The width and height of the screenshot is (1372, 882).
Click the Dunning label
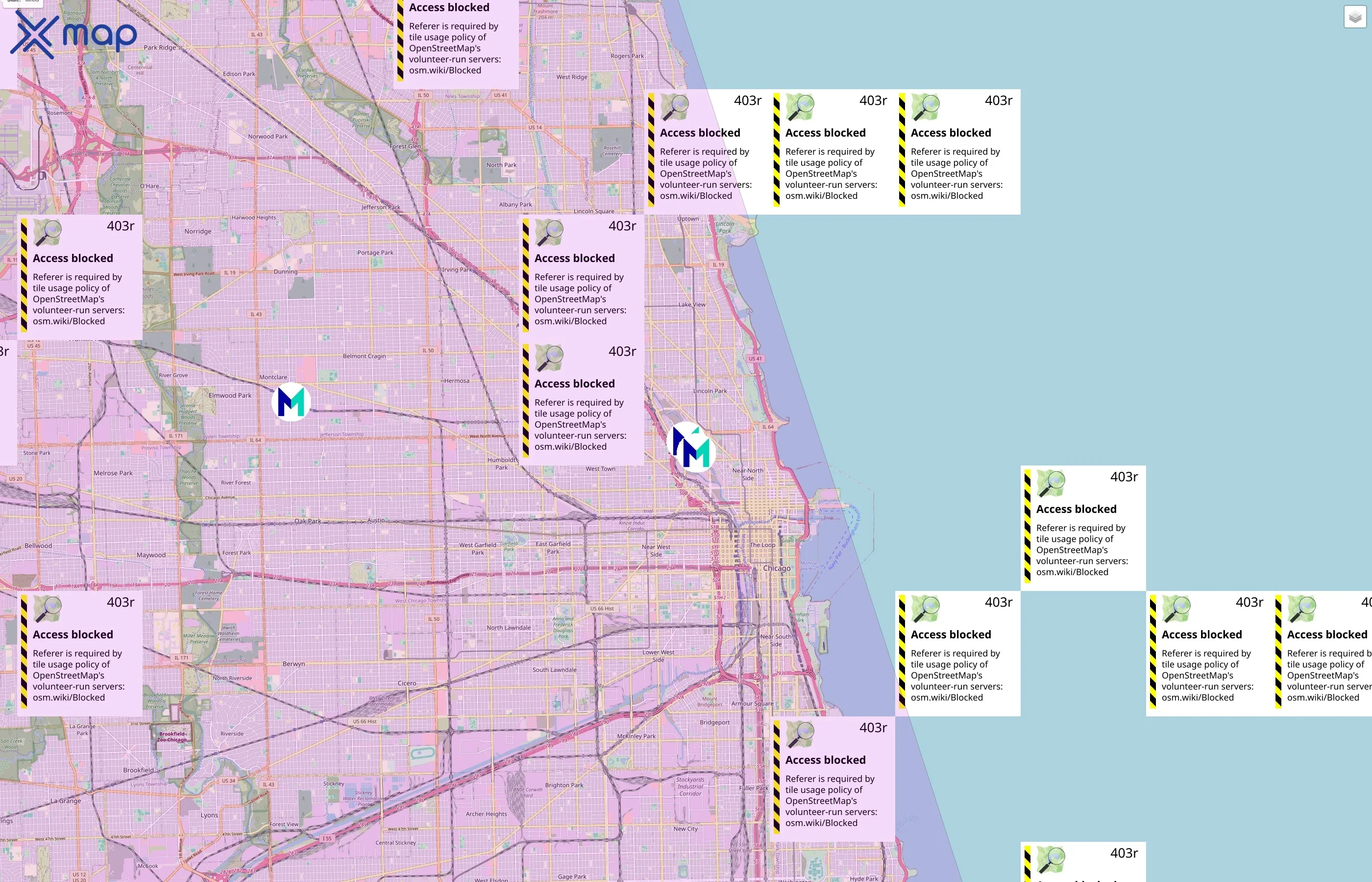pyautogui.click(x=286, y=271)
